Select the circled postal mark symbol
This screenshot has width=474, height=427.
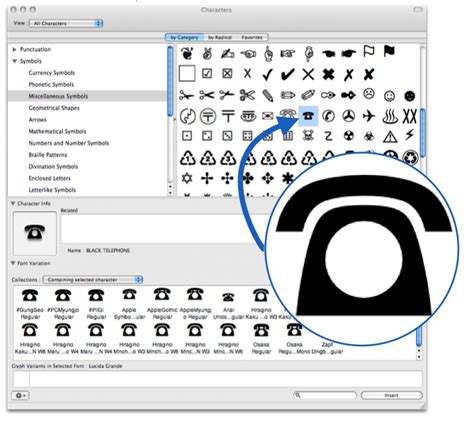point(208,116)
